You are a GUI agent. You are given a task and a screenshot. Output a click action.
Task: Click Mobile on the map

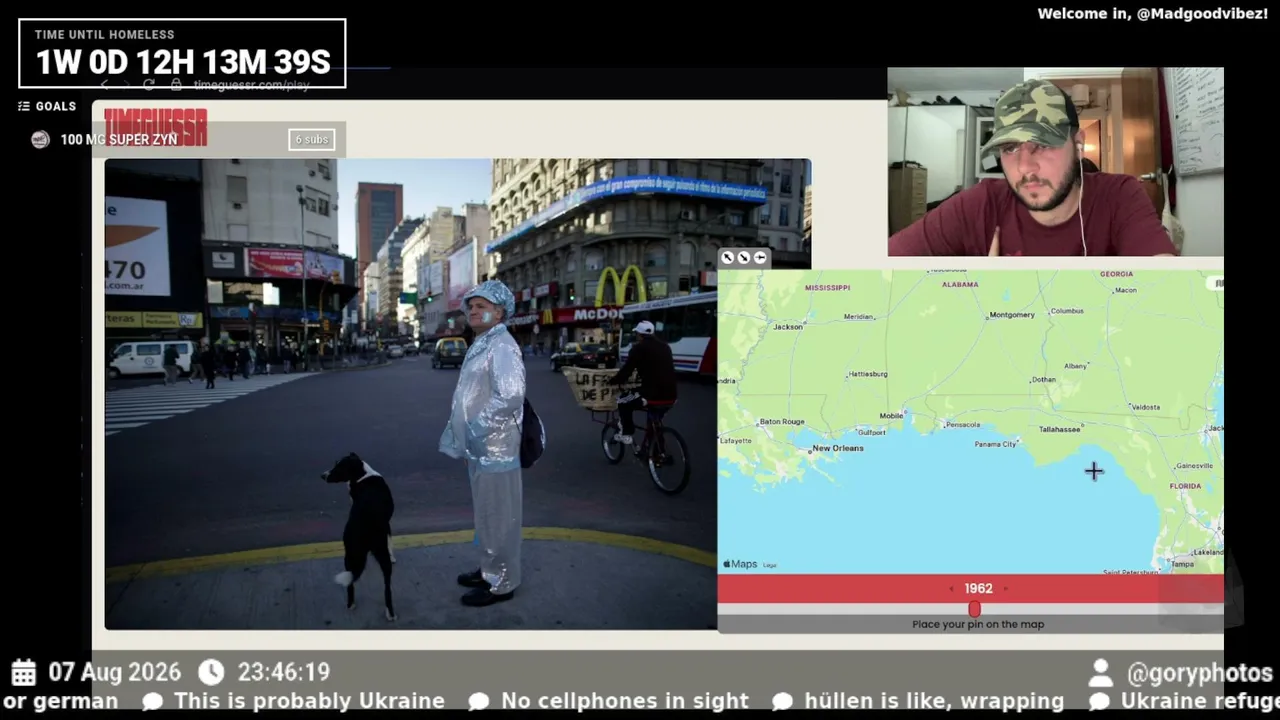point(891,416)
